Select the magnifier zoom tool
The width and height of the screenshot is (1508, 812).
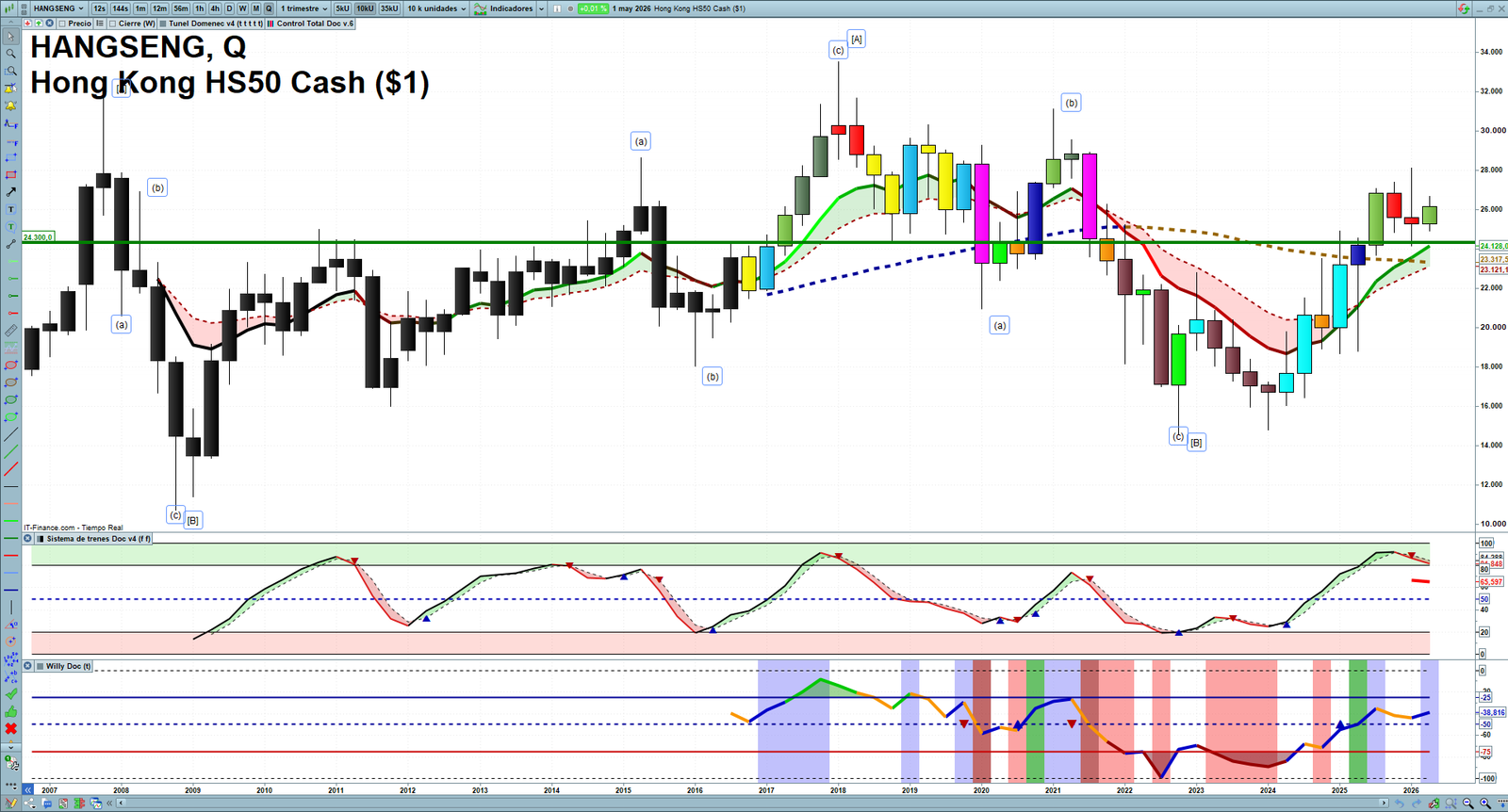(10, 54)
